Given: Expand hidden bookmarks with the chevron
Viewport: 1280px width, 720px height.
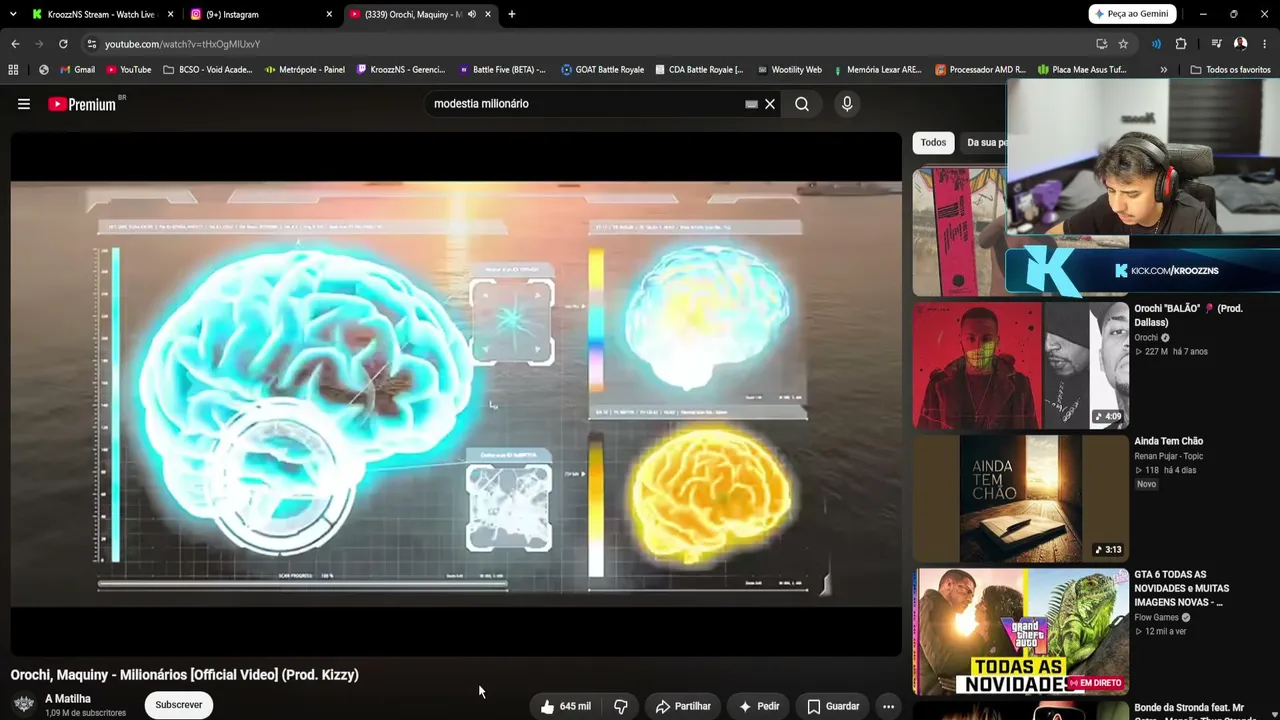Looking at the screenshot, I should pyautogui.click(x=1163, y=70).
